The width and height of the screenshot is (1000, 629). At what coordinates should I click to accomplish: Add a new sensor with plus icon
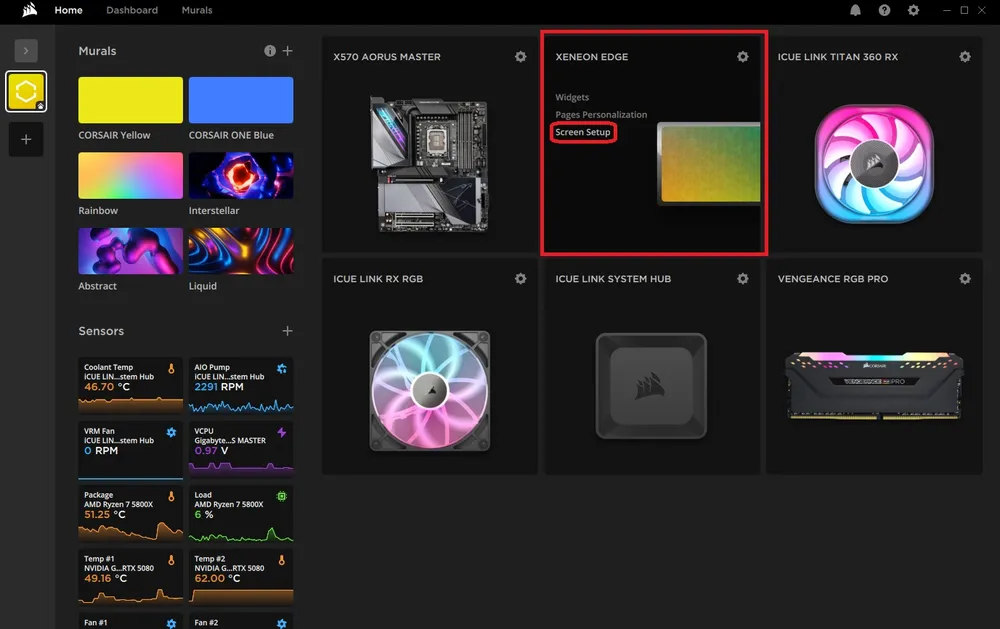point(288,330)
